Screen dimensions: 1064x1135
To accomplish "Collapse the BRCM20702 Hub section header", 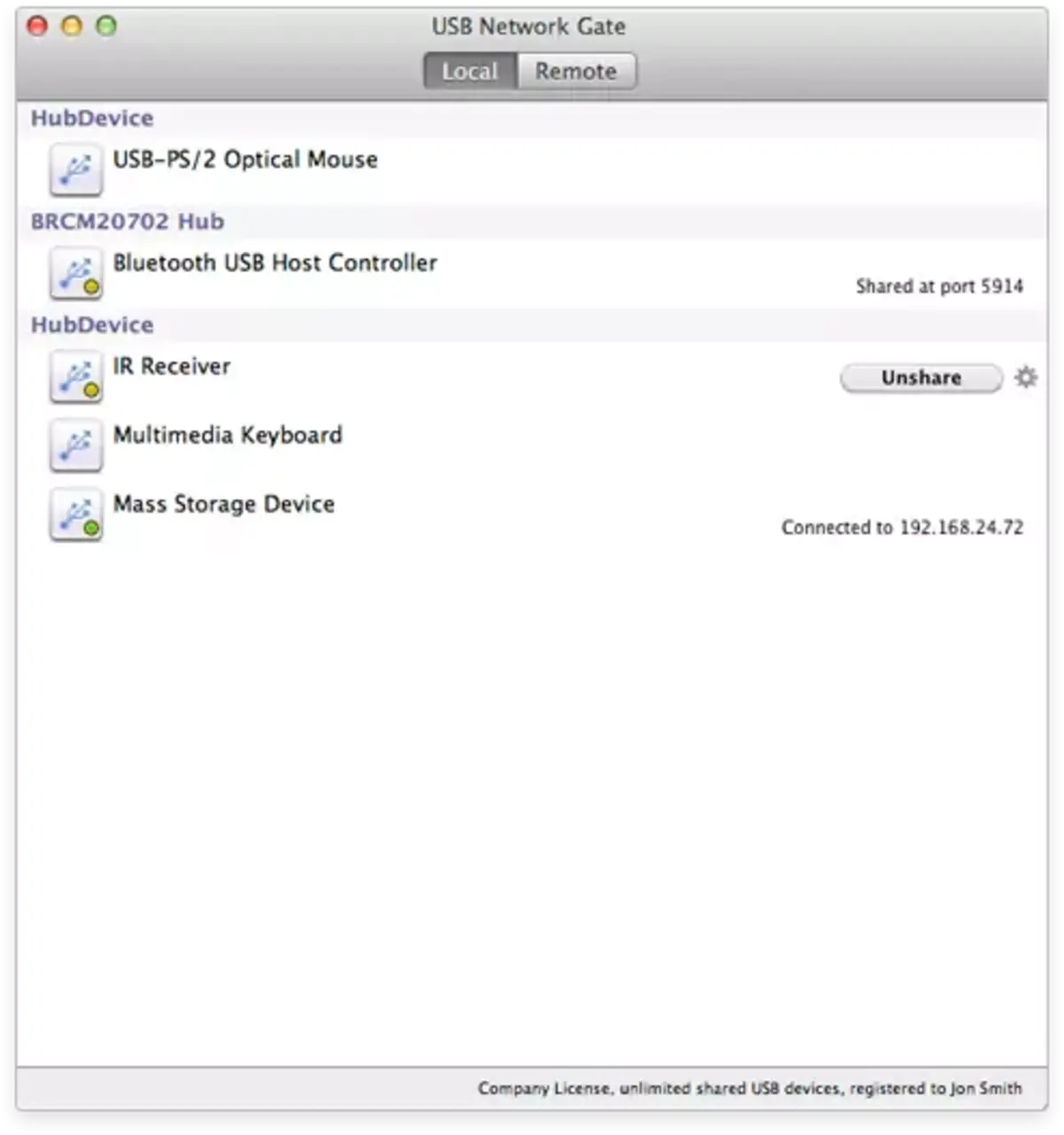I will point(128,221).
